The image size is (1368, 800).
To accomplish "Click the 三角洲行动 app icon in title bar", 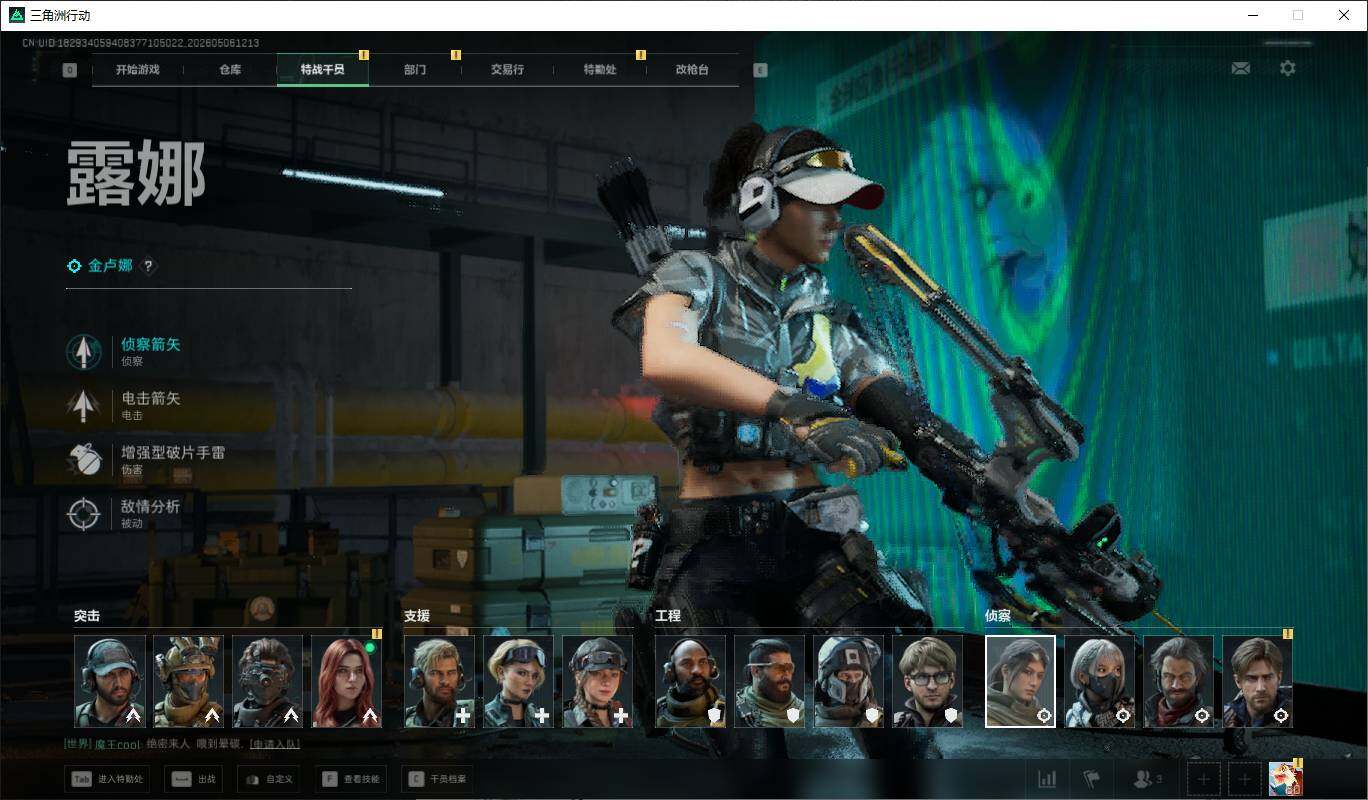I will point(16,15).
